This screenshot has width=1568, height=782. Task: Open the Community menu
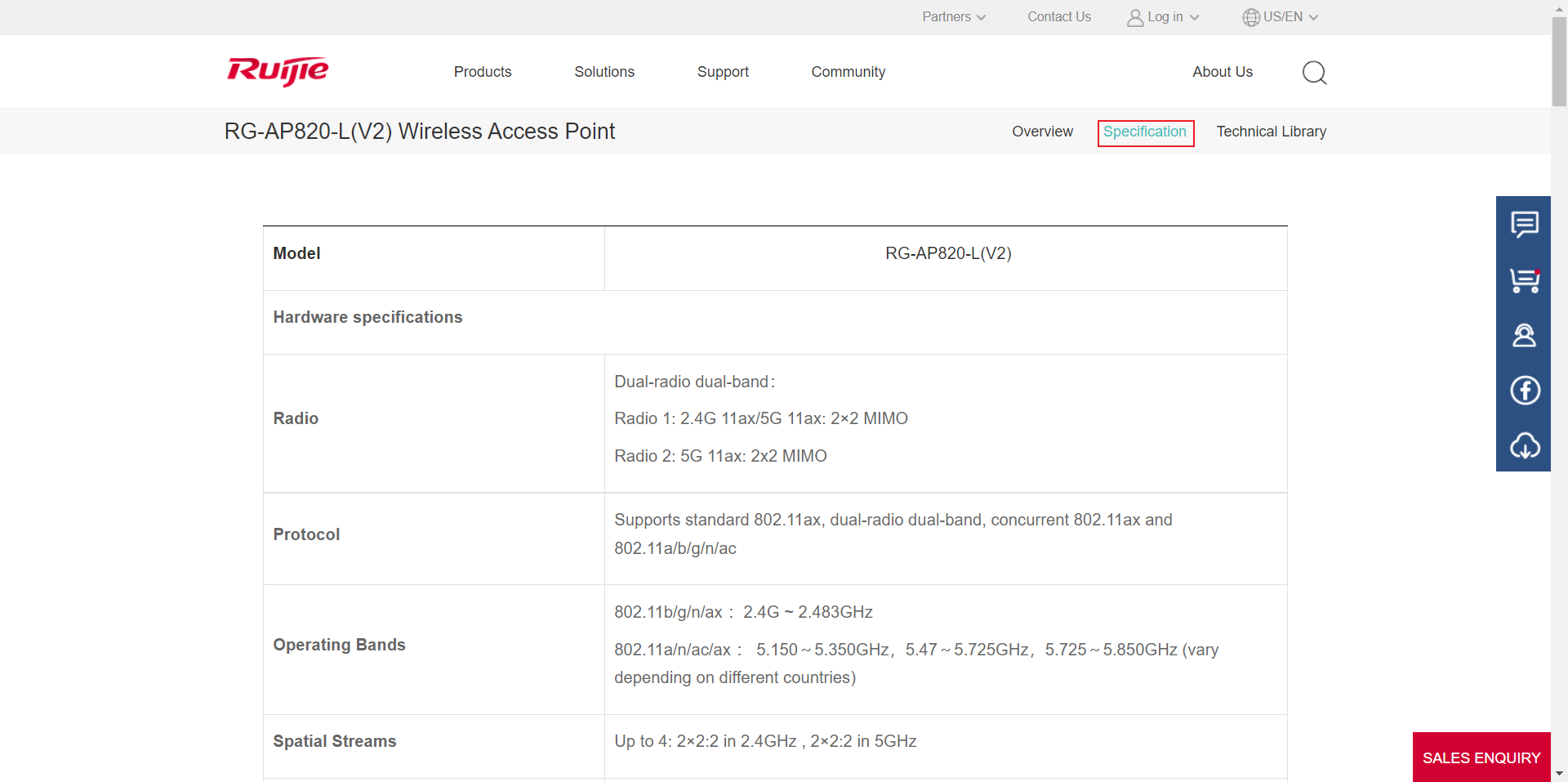(848, 72)
